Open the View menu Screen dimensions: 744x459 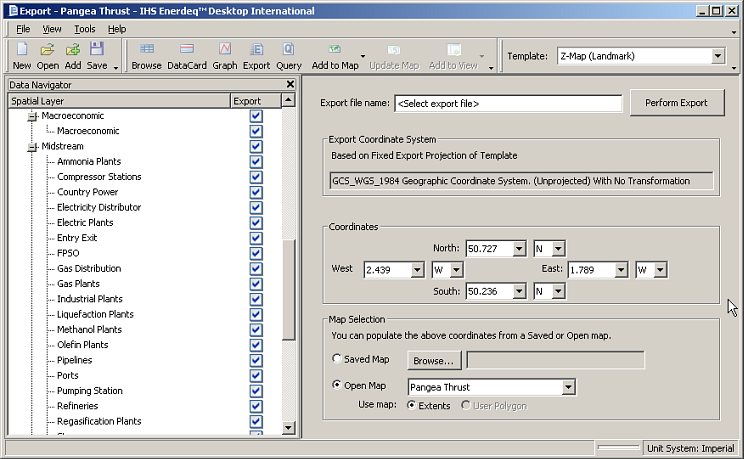[x=52, y=29]
